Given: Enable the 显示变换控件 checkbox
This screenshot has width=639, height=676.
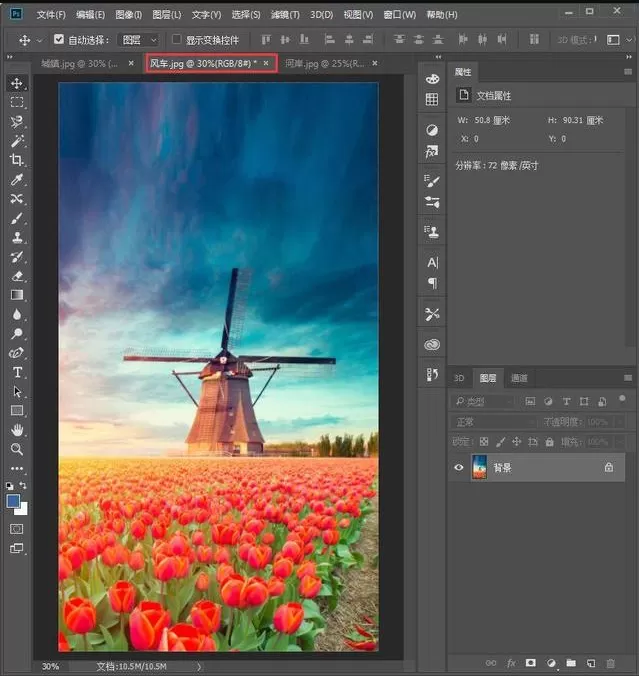Looking at the screenshot, I should tap(176, 40).
